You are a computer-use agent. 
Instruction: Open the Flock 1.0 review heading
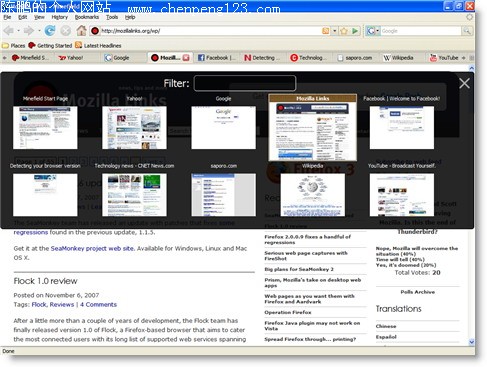(x=45, y=281)
